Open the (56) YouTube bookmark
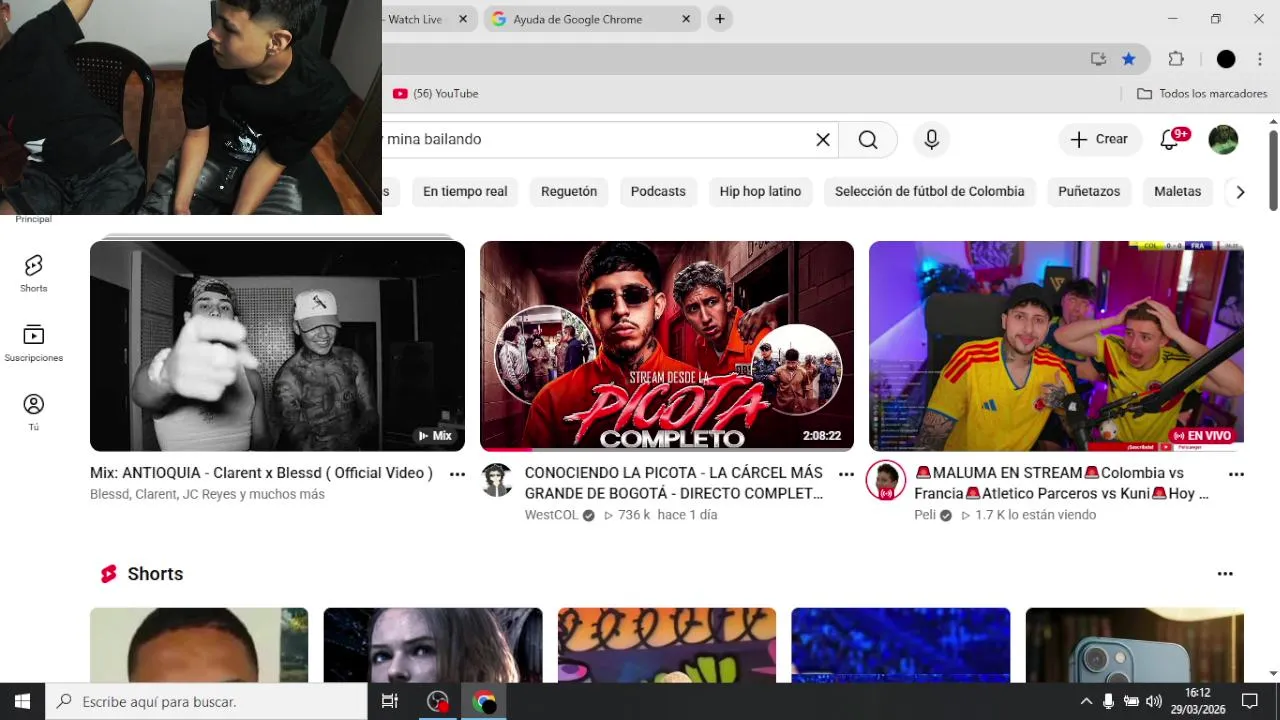1280x720 pixels. [x=436, y=93]
